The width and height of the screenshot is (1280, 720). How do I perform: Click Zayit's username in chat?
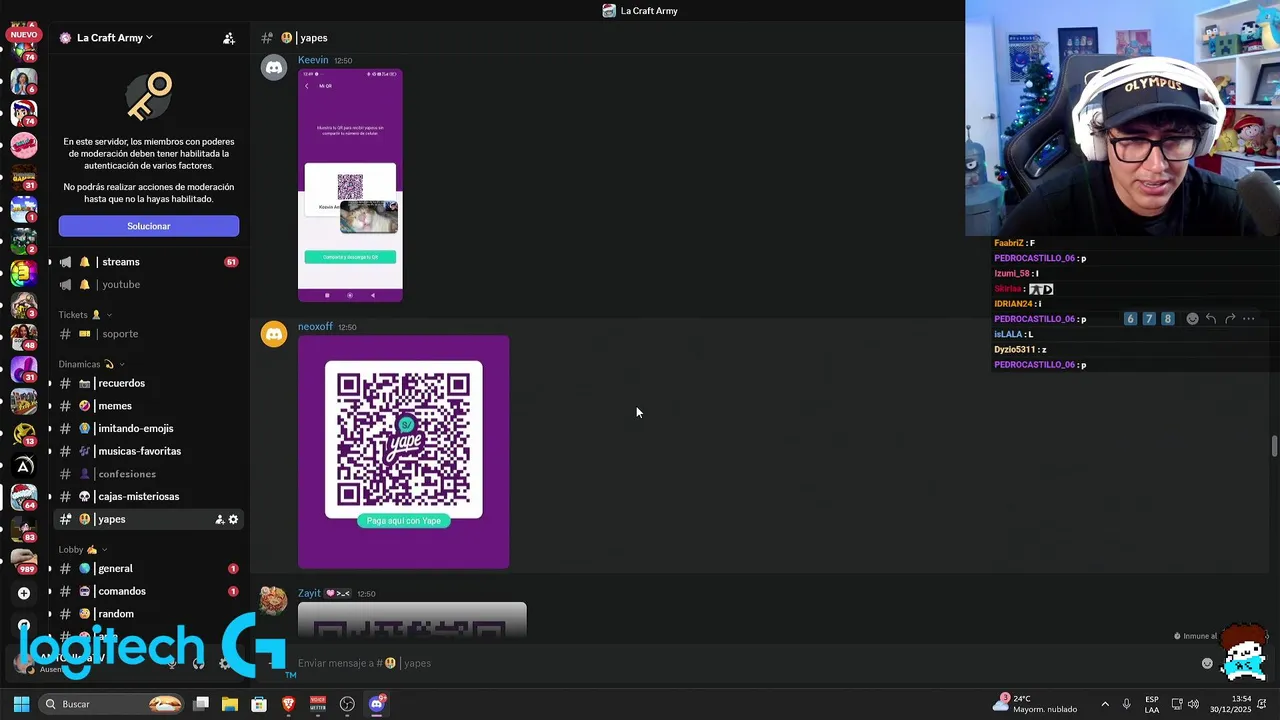point(309,593)
